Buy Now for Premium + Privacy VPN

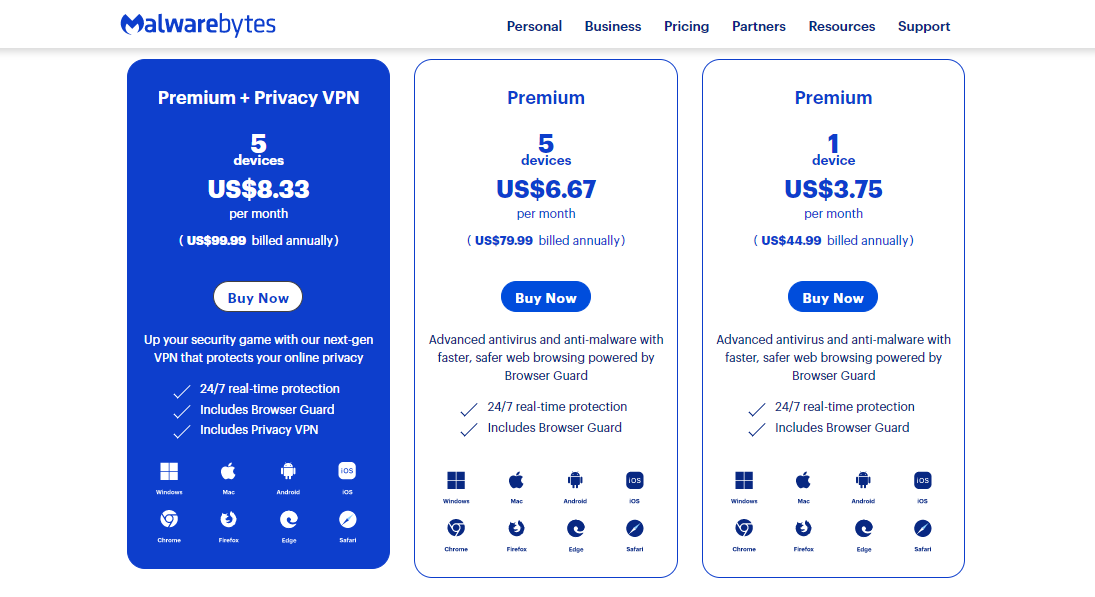pyautogui.click(x=258, y=297)
